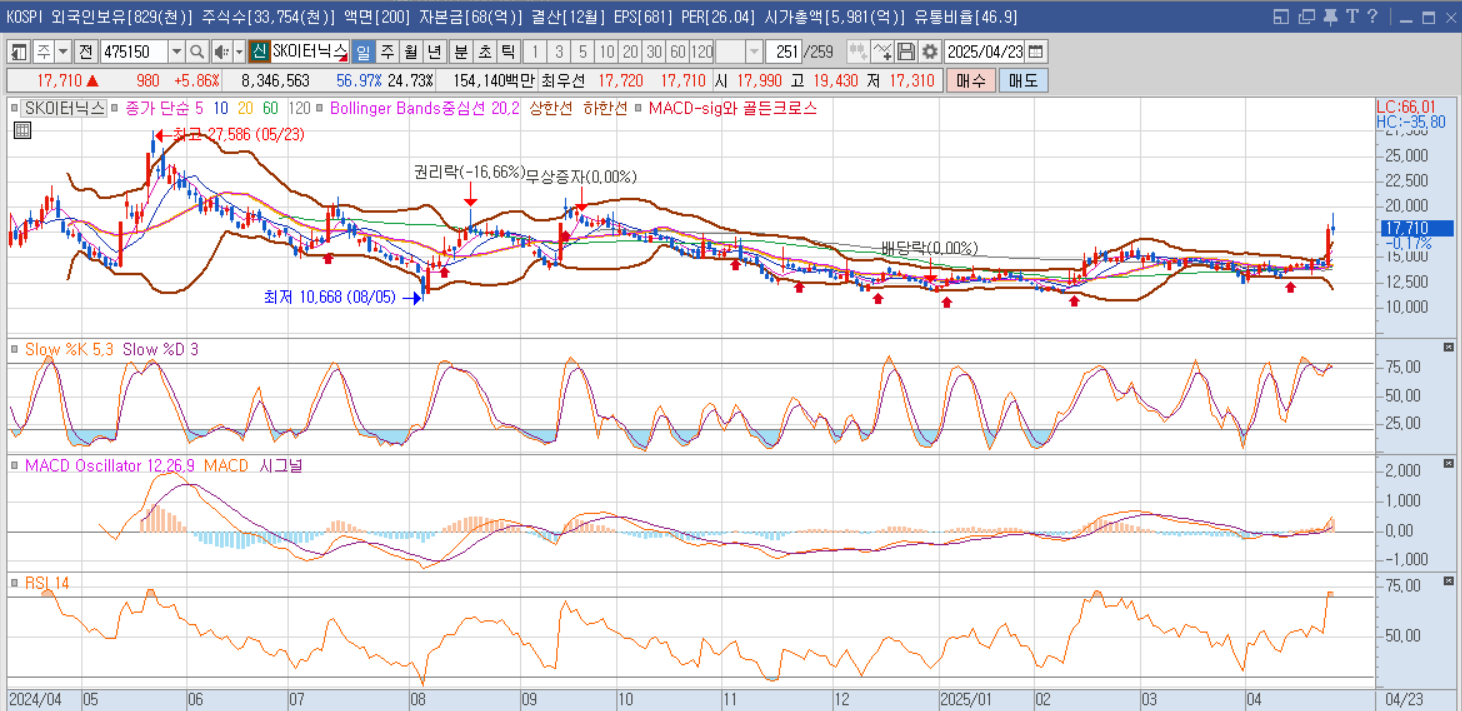
Task: Click the window layout icon left of duplicate icon
Action: point(1283,17)
